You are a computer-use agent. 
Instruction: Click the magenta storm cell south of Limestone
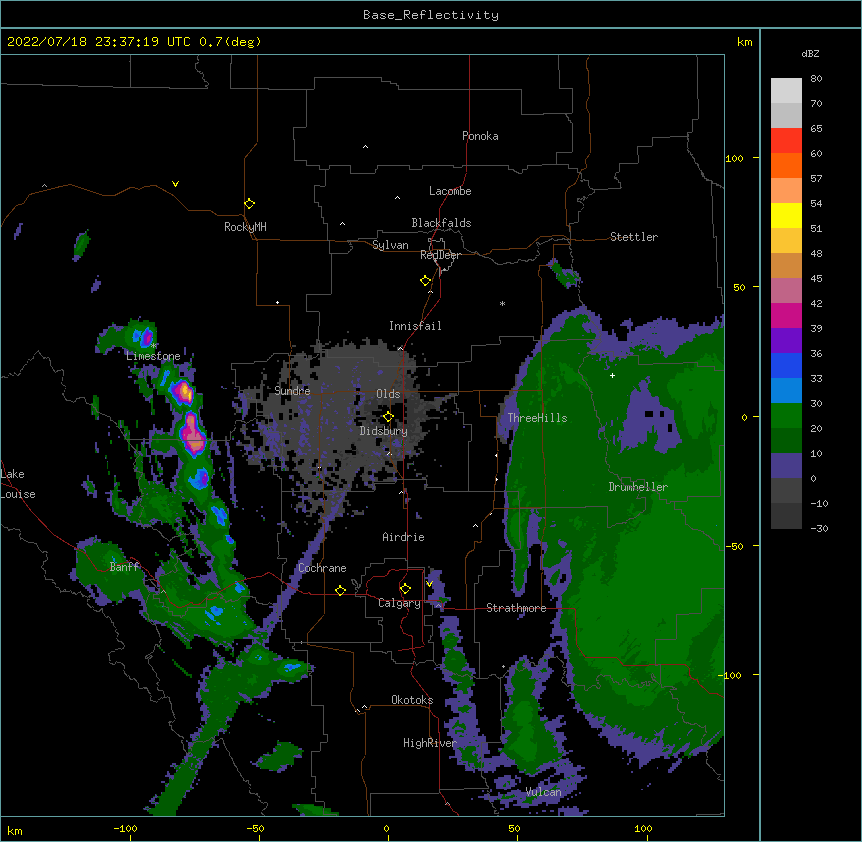click(x=192, y=434)
